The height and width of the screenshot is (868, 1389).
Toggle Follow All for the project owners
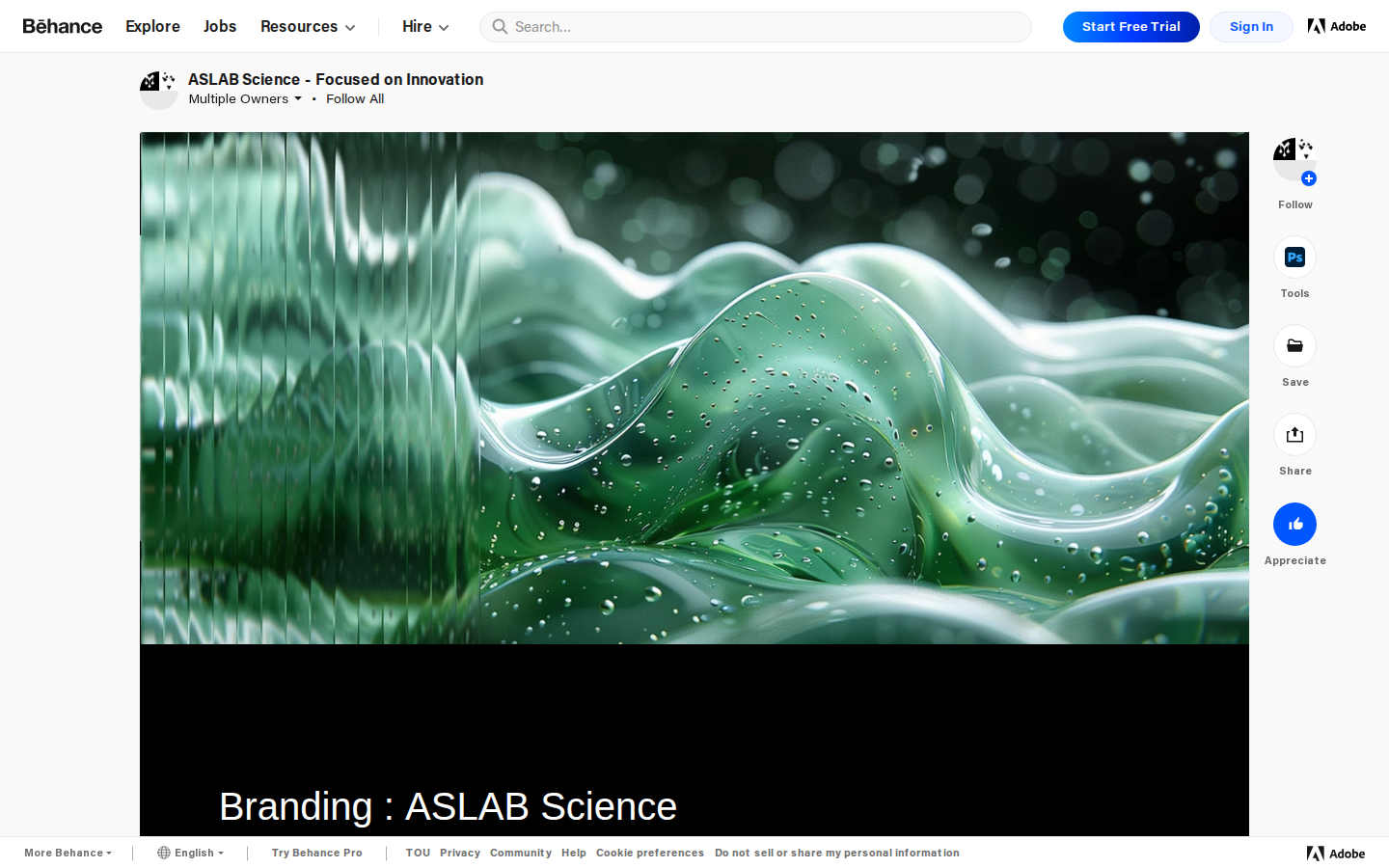pyautogui.click(x=355, y=98)
